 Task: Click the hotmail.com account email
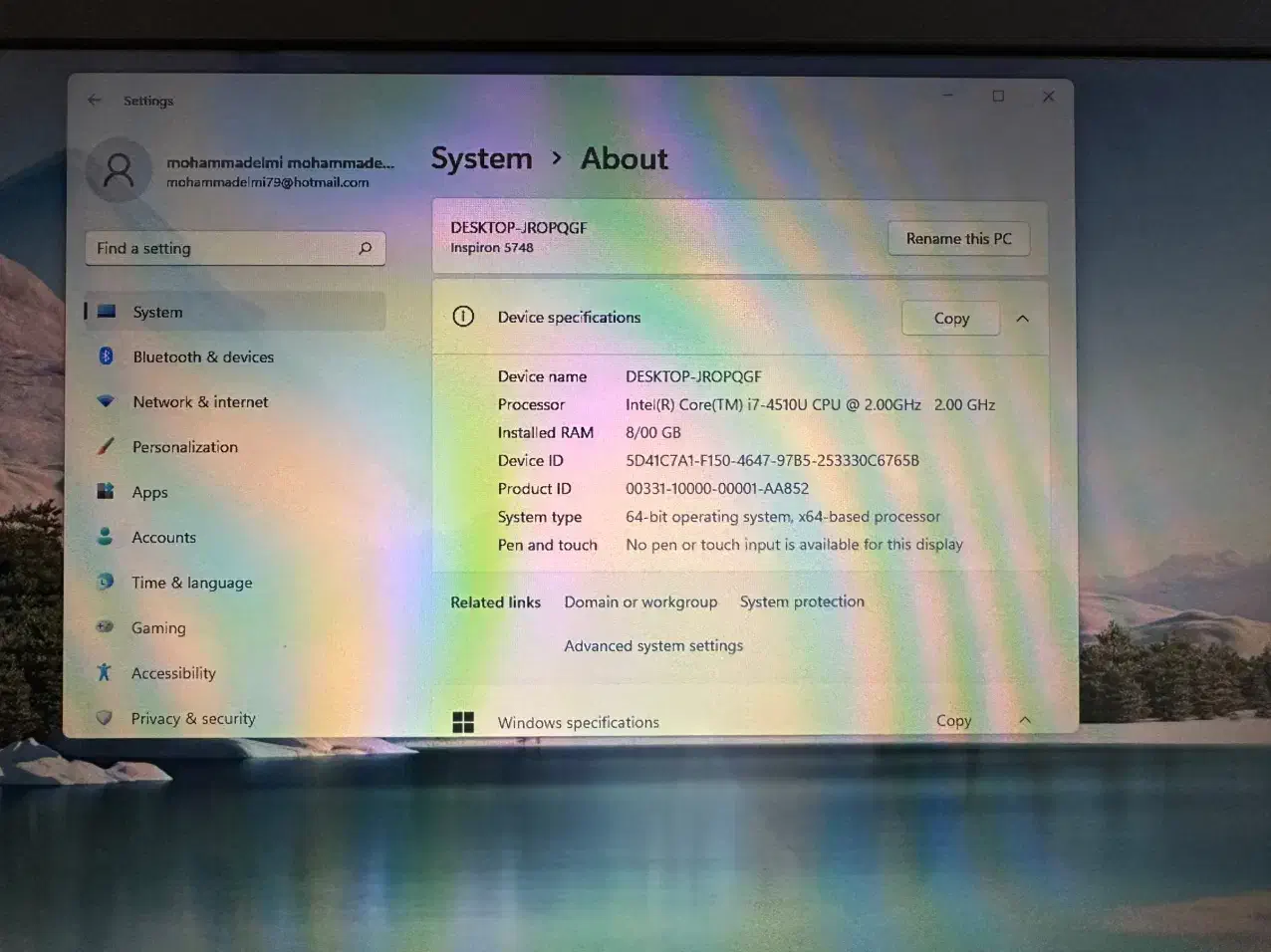[267, 182]
